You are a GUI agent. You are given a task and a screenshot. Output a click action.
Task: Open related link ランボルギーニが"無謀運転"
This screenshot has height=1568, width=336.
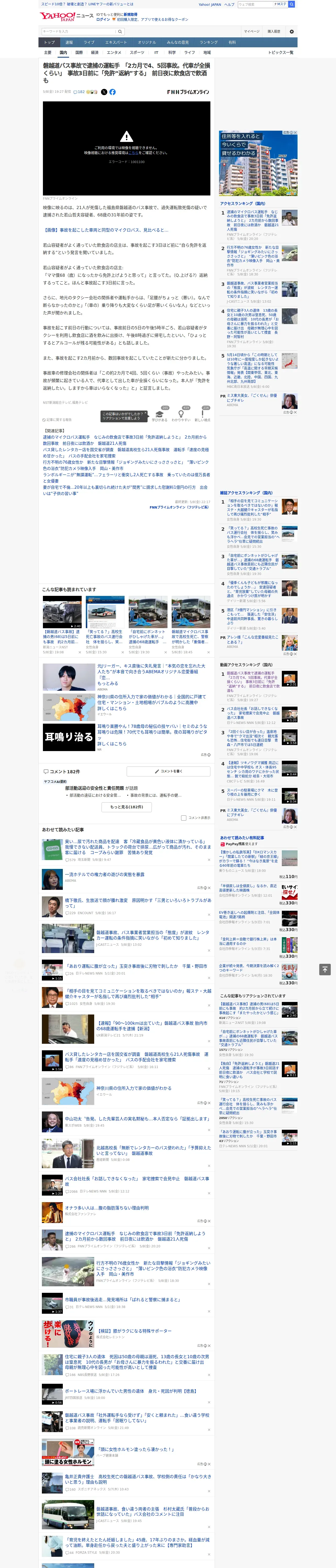tap(126, 477)
